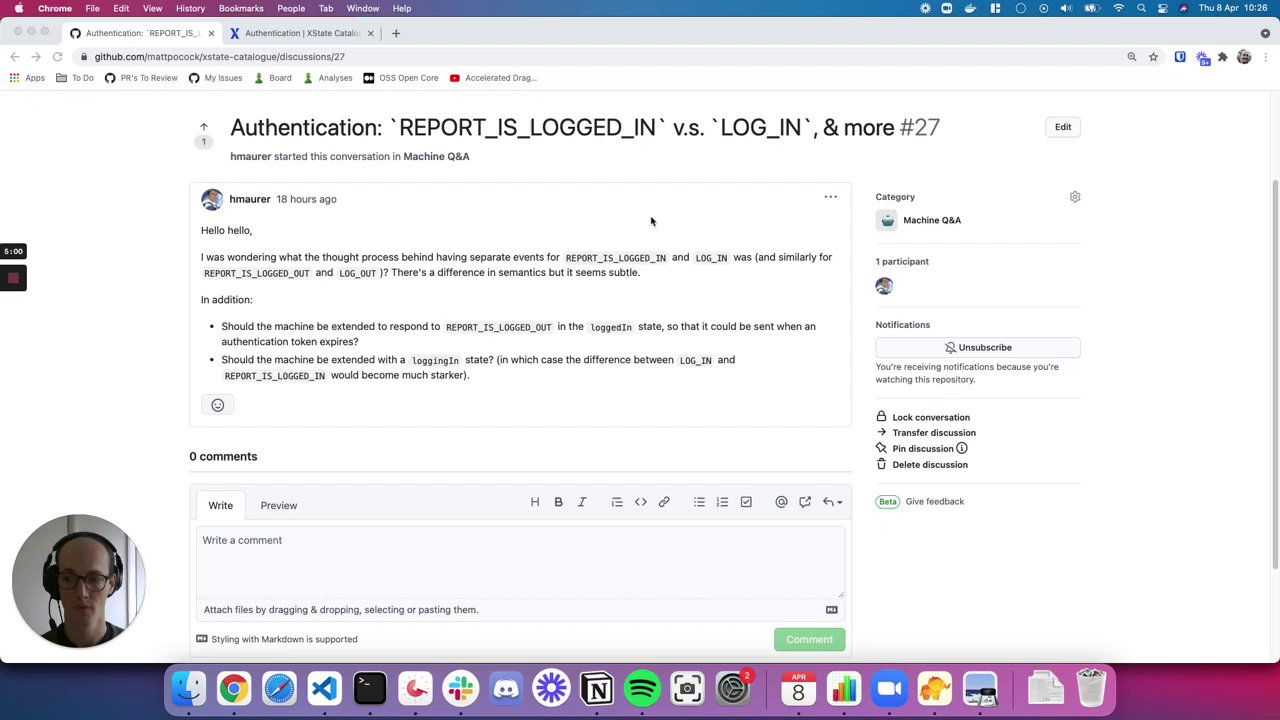Insert bulleted list in comment toolbar
Image resolution: width=1280 pixels, height=720 pixels.
(x=699, y=502)
